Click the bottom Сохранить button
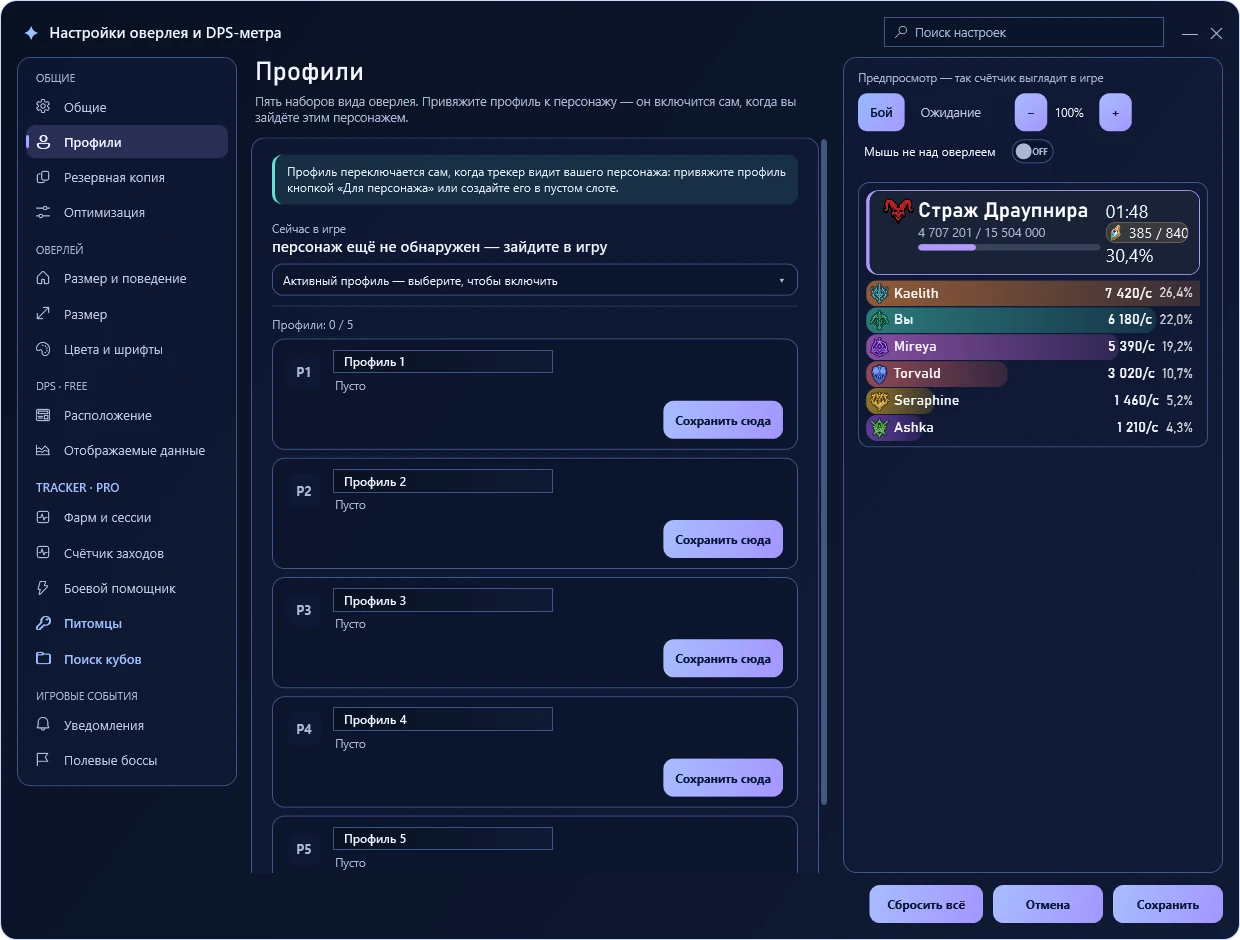Image resolution: width=1240 pixels, height=940 pixels. 1168,905
